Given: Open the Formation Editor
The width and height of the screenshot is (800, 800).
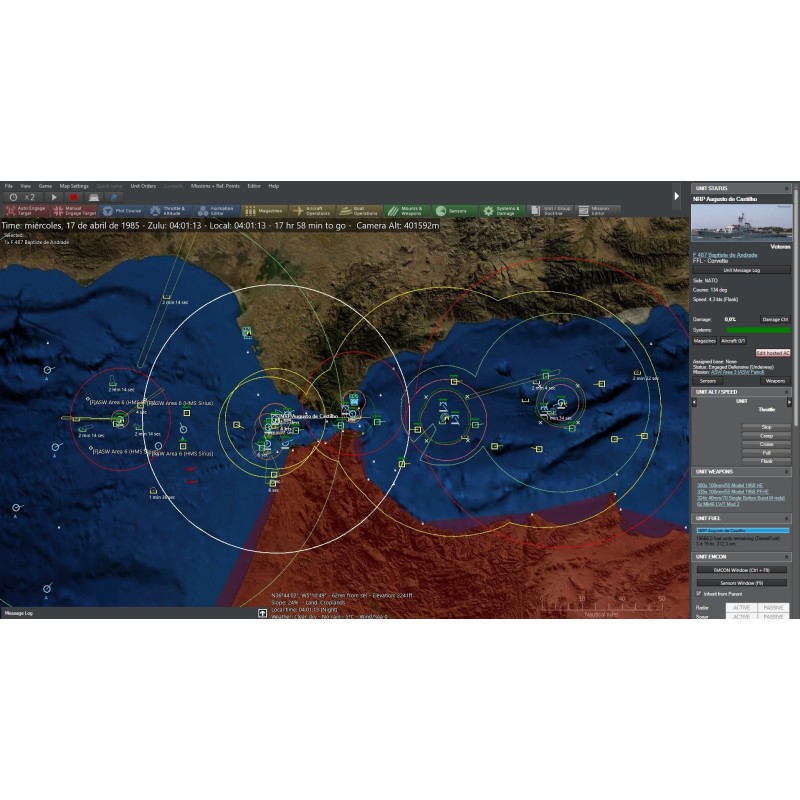Looking at the screenshot, I should (x=215, y=211).
